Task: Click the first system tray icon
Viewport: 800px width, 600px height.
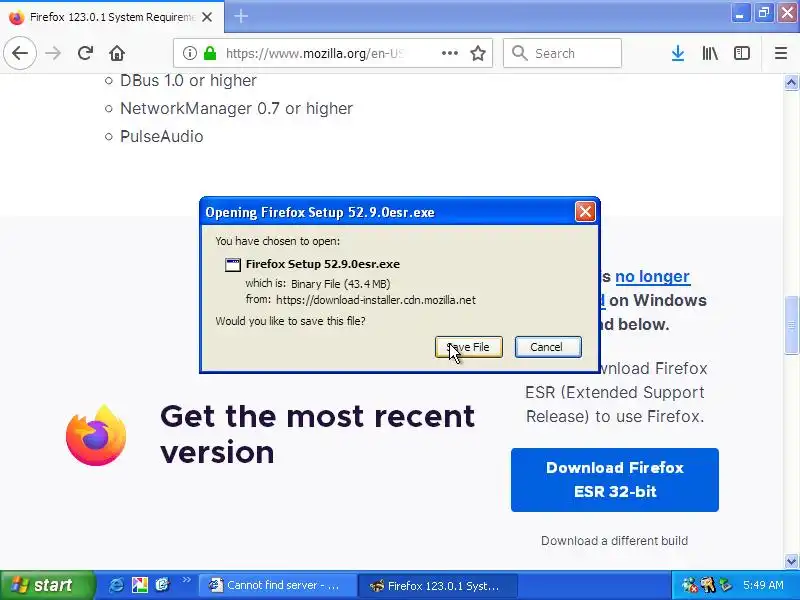Action: point(689,585)
